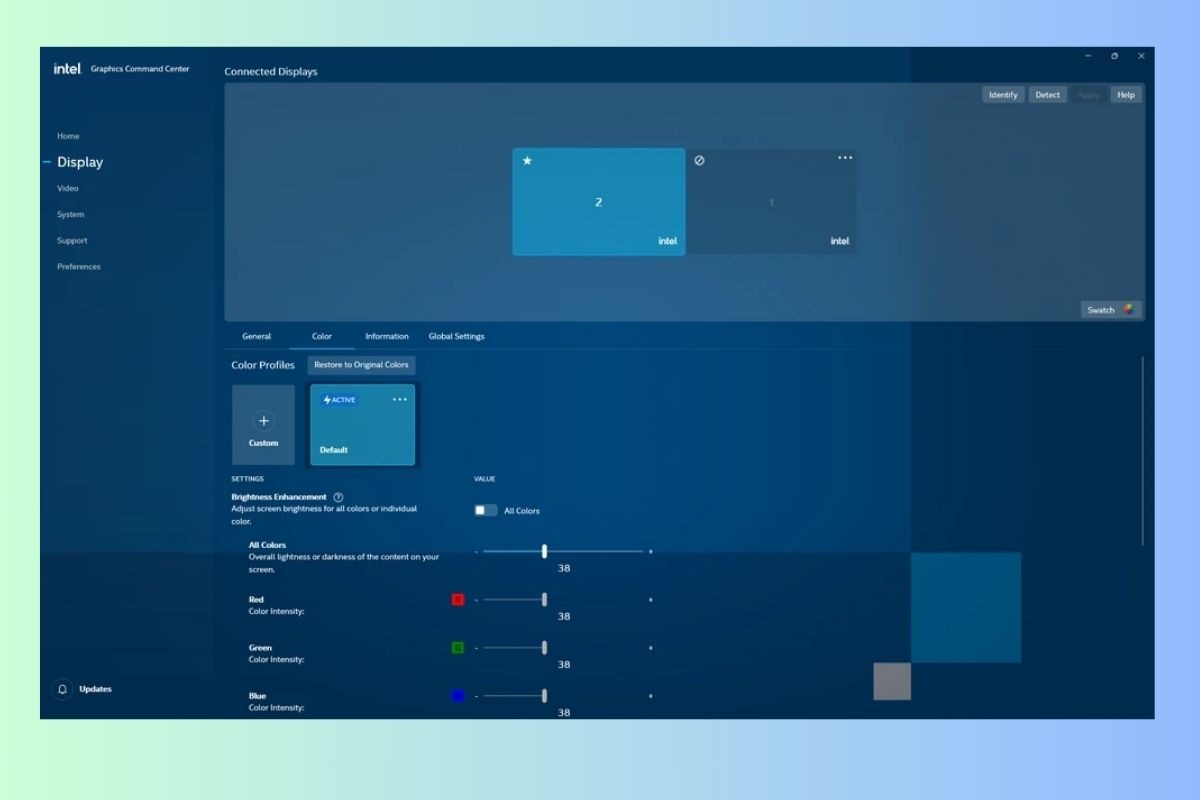
Task: Click the Green intensity slider handle
Action: coord(544,647)
